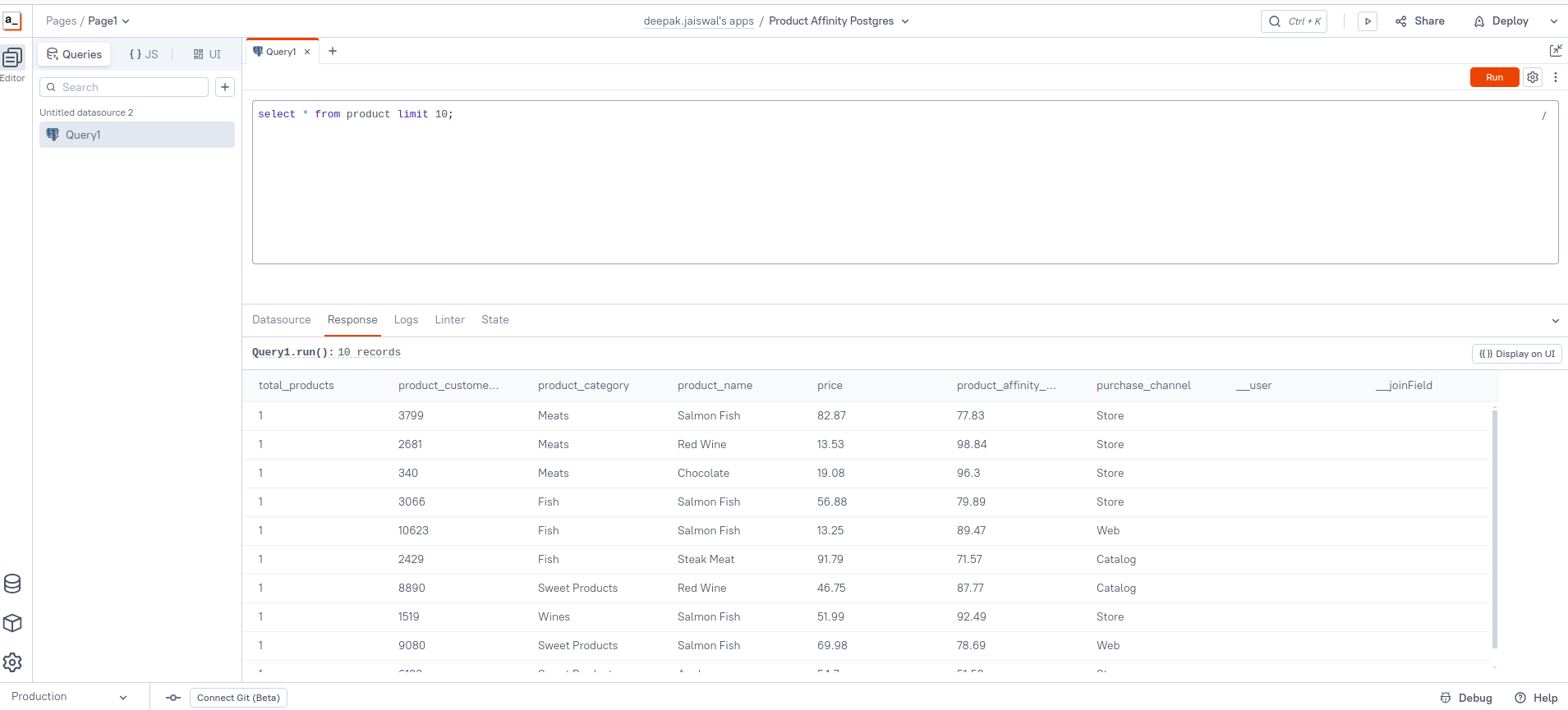This screenshot has width=1568, height=710.
Task: Select Query1 in the query list
Action: pos(137,135)
